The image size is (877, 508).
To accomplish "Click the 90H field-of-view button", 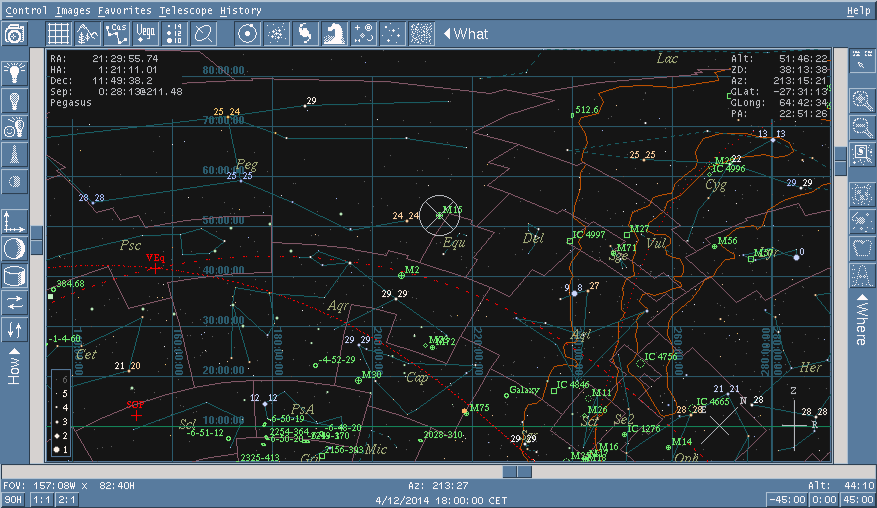I will 13,499.
